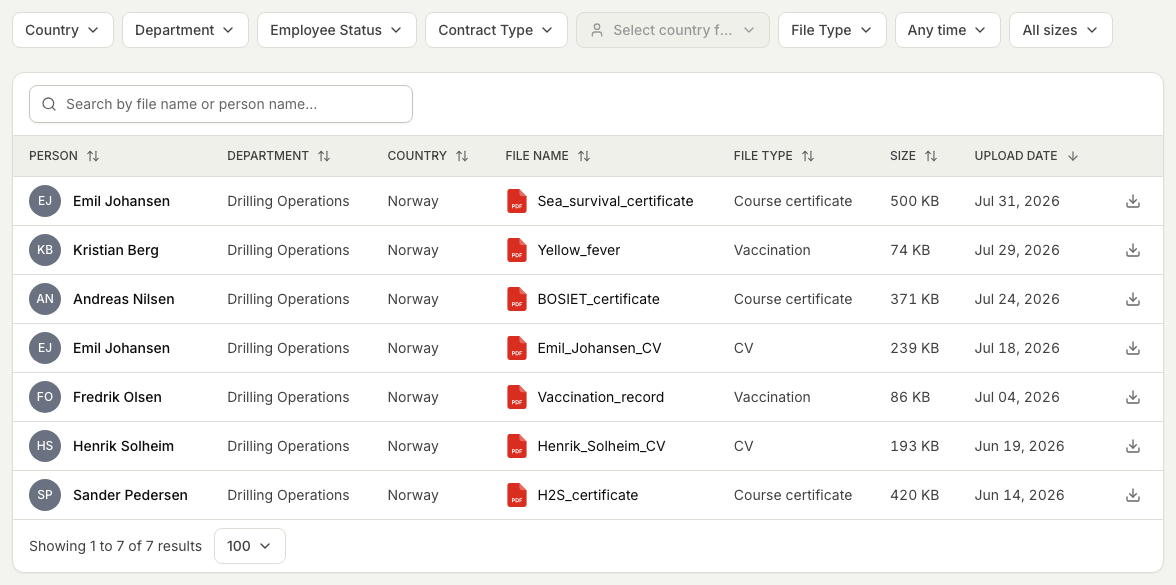Click upload date Jul 31, 2026

pos(1017,201)
